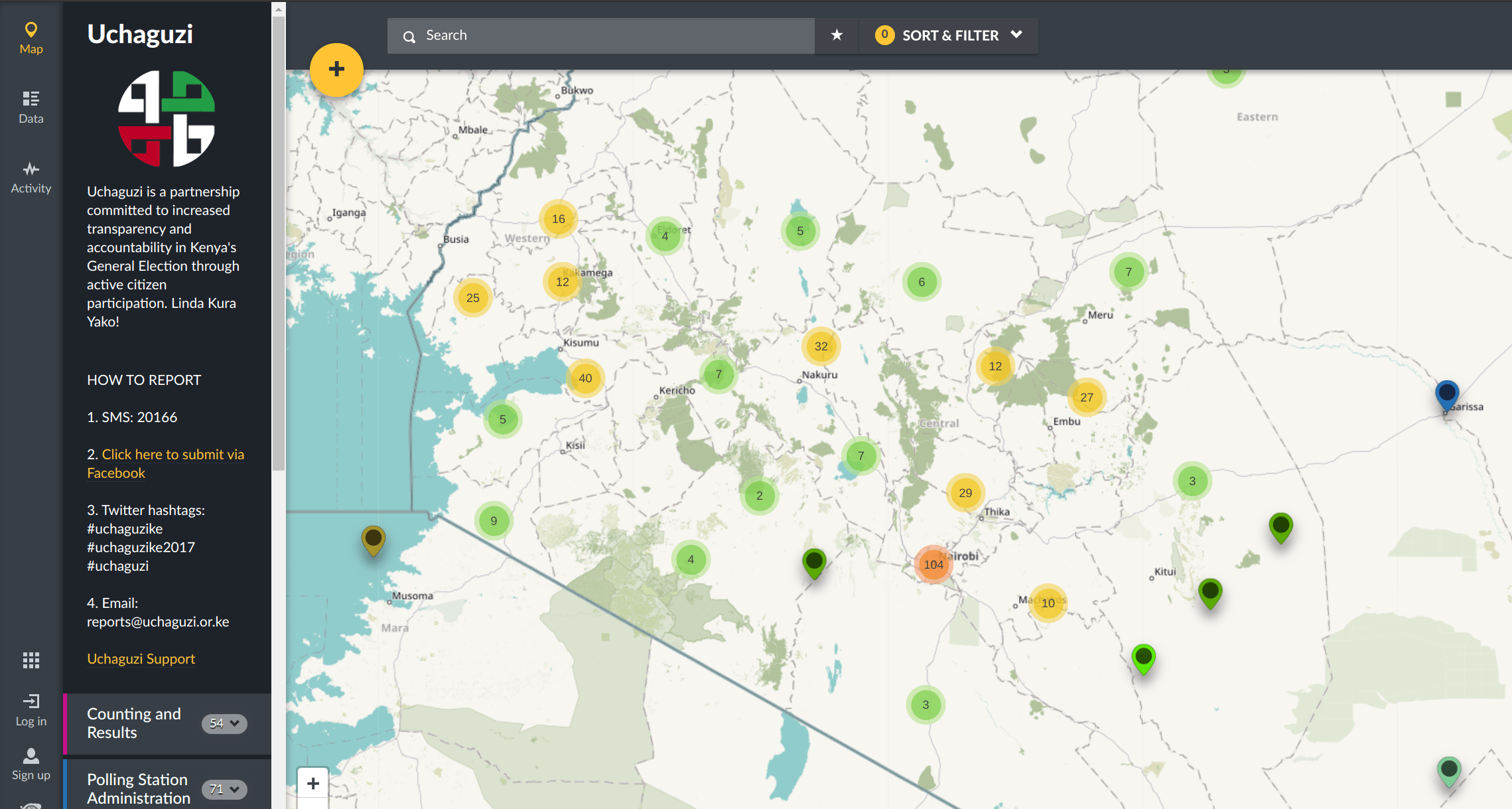Click the star saved searches icon
The width and height of the screenshot is (1512, 809).
coord(837,35)
